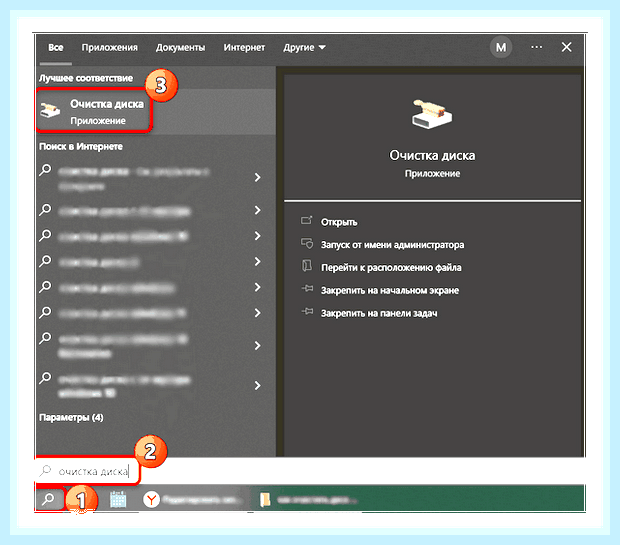Expand the seventh web suggestion arrow
This screenshot has width=620, height=545.
258,345
